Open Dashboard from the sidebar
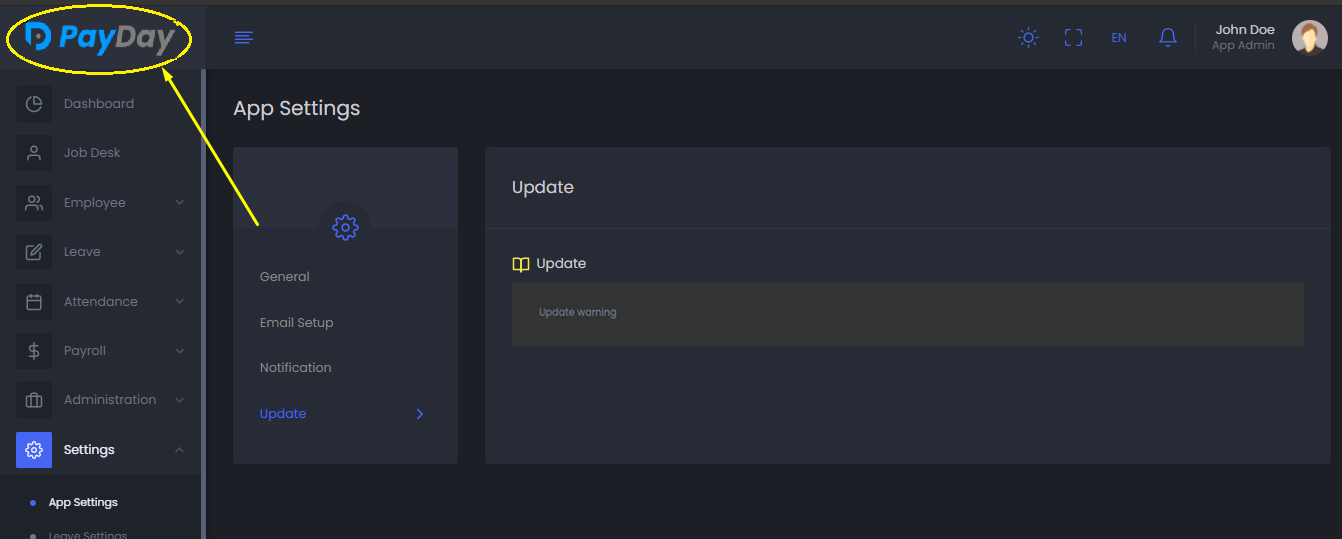Viewport: 1342px width, 539px height. (98, 104)
